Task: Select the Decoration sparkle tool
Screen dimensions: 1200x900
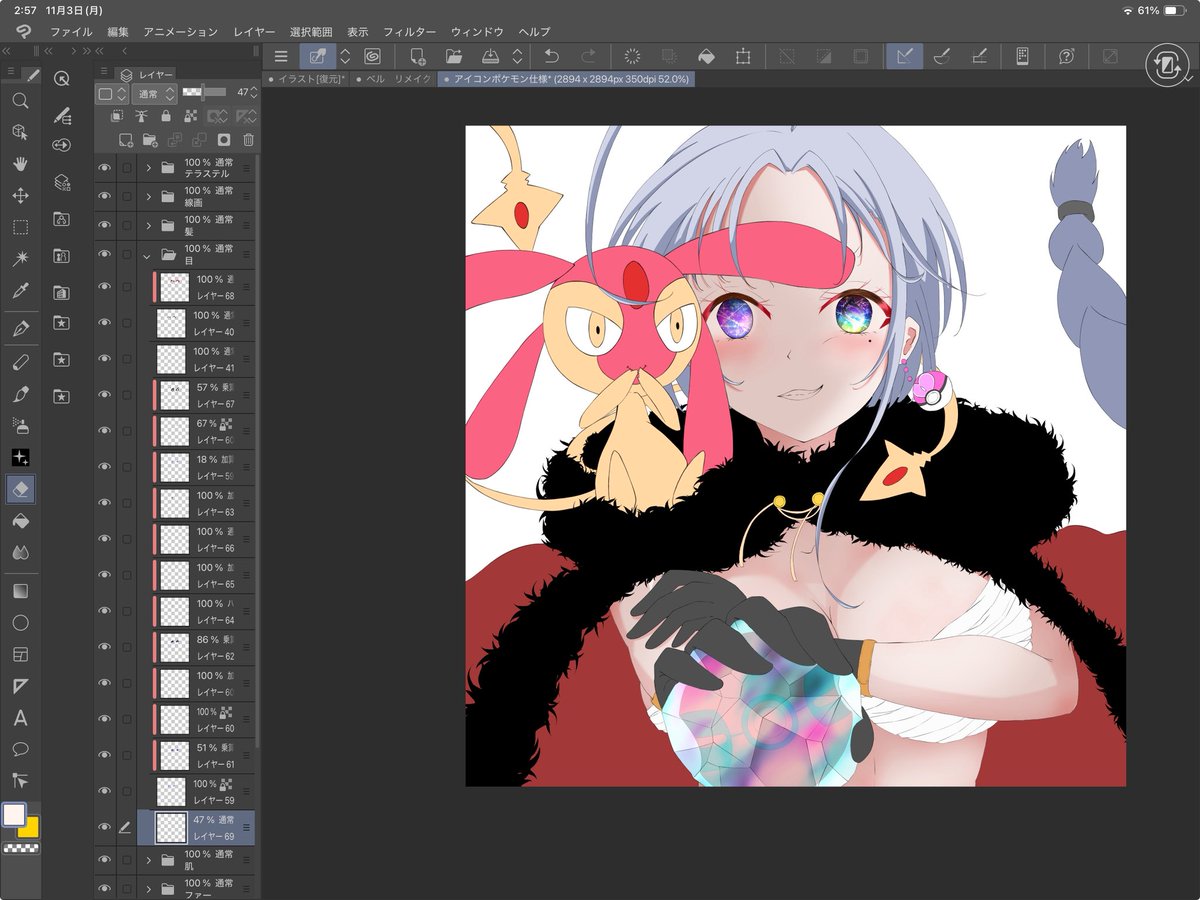Action: 20,457
